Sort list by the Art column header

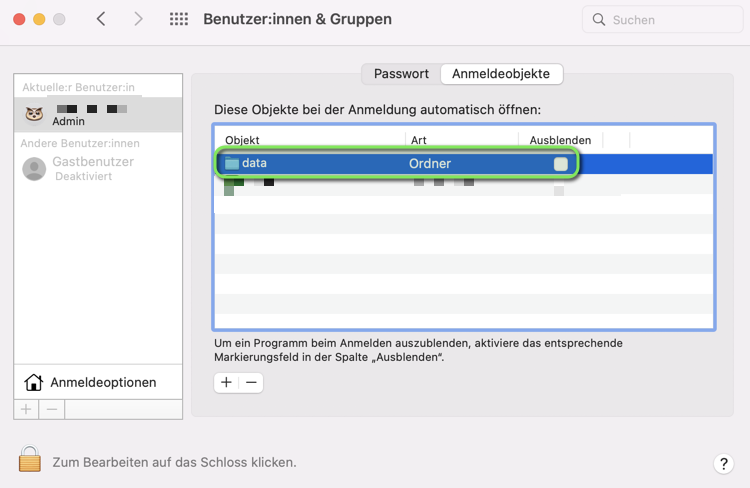419,140
